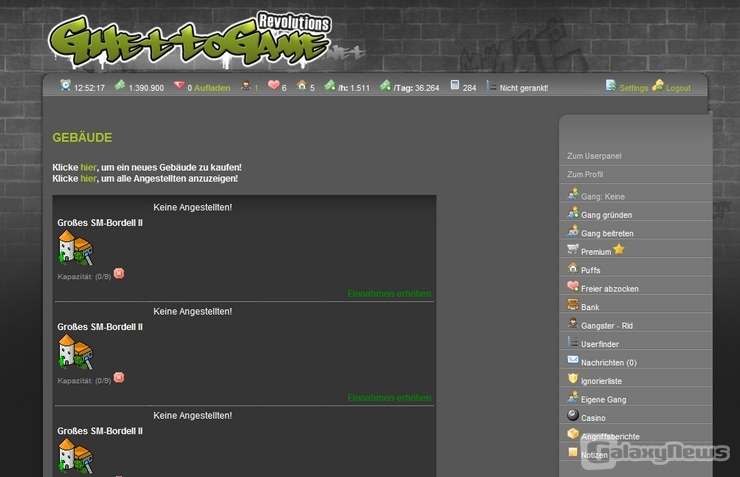Click the third Großes SM-Bordell II building image
Viewport: 740px width, 477px height.
click(76, 456)
